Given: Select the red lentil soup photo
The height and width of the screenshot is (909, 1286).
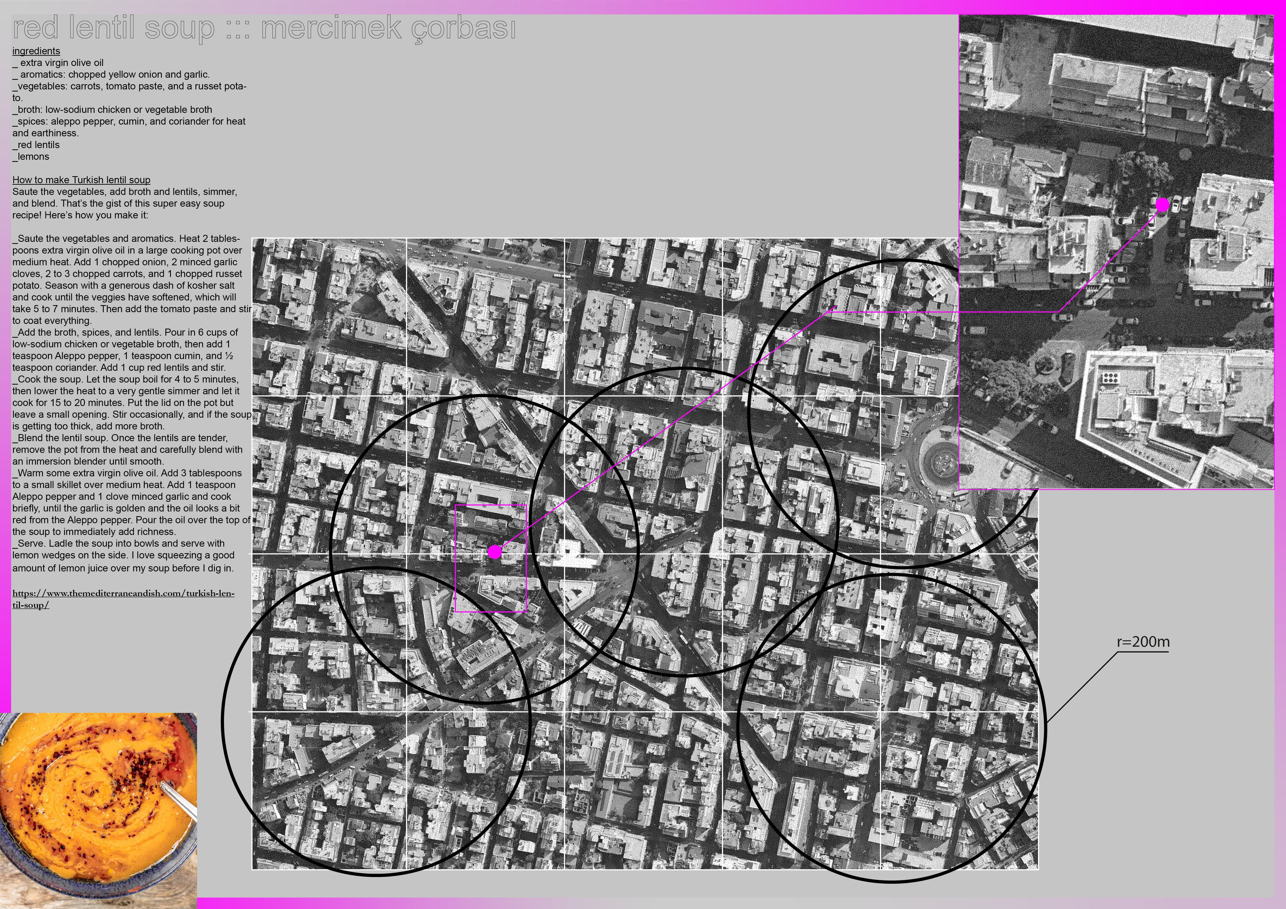Looking at the screenshot, I should pos(98,810).
